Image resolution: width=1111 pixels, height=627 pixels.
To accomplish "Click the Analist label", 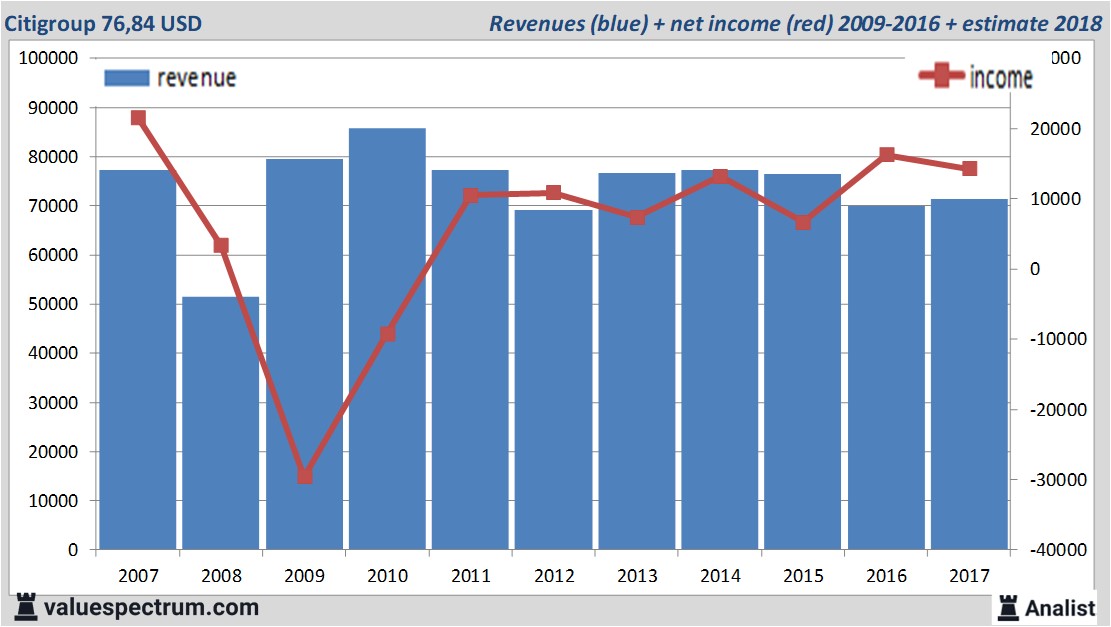I will click(x=1060, y=608).
